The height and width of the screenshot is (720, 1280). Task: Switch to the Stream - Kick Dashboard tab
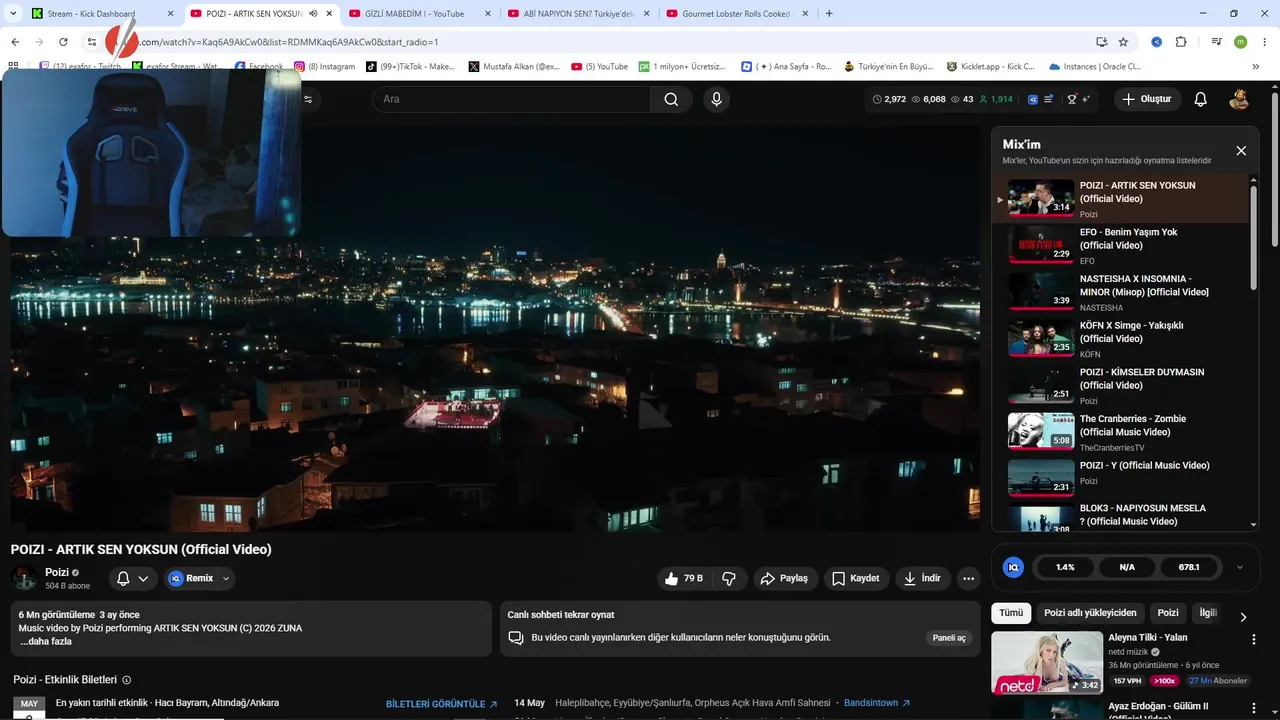tap(100, 14)
